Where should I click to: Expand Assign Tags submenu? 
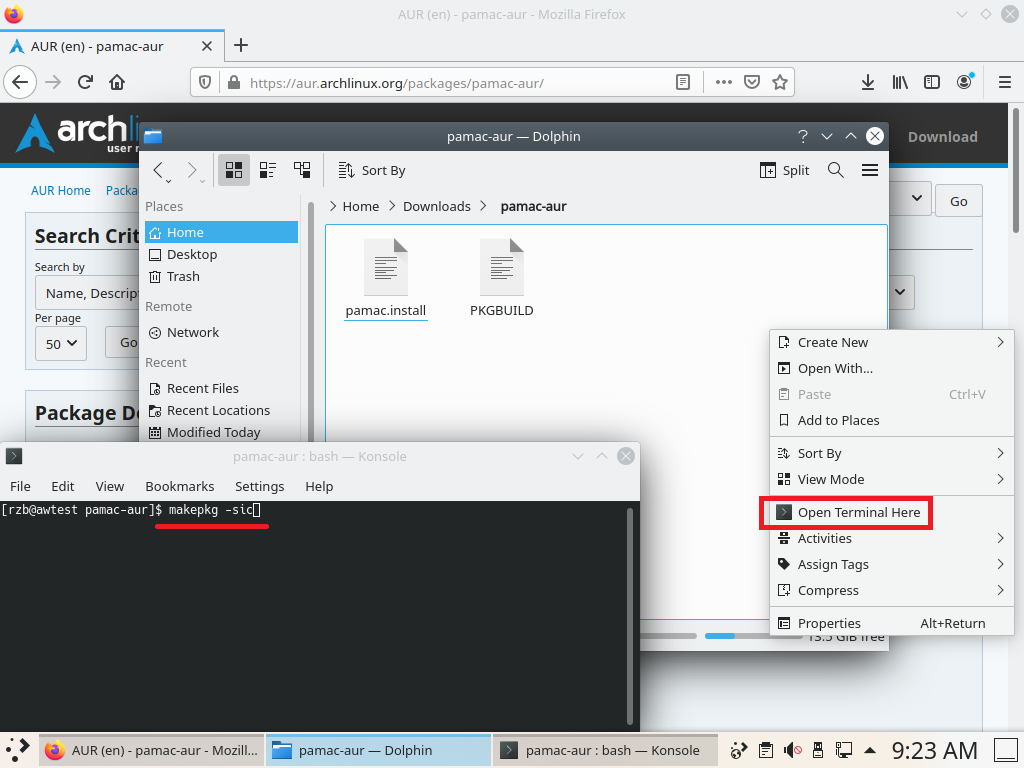[x=891, y=565]
